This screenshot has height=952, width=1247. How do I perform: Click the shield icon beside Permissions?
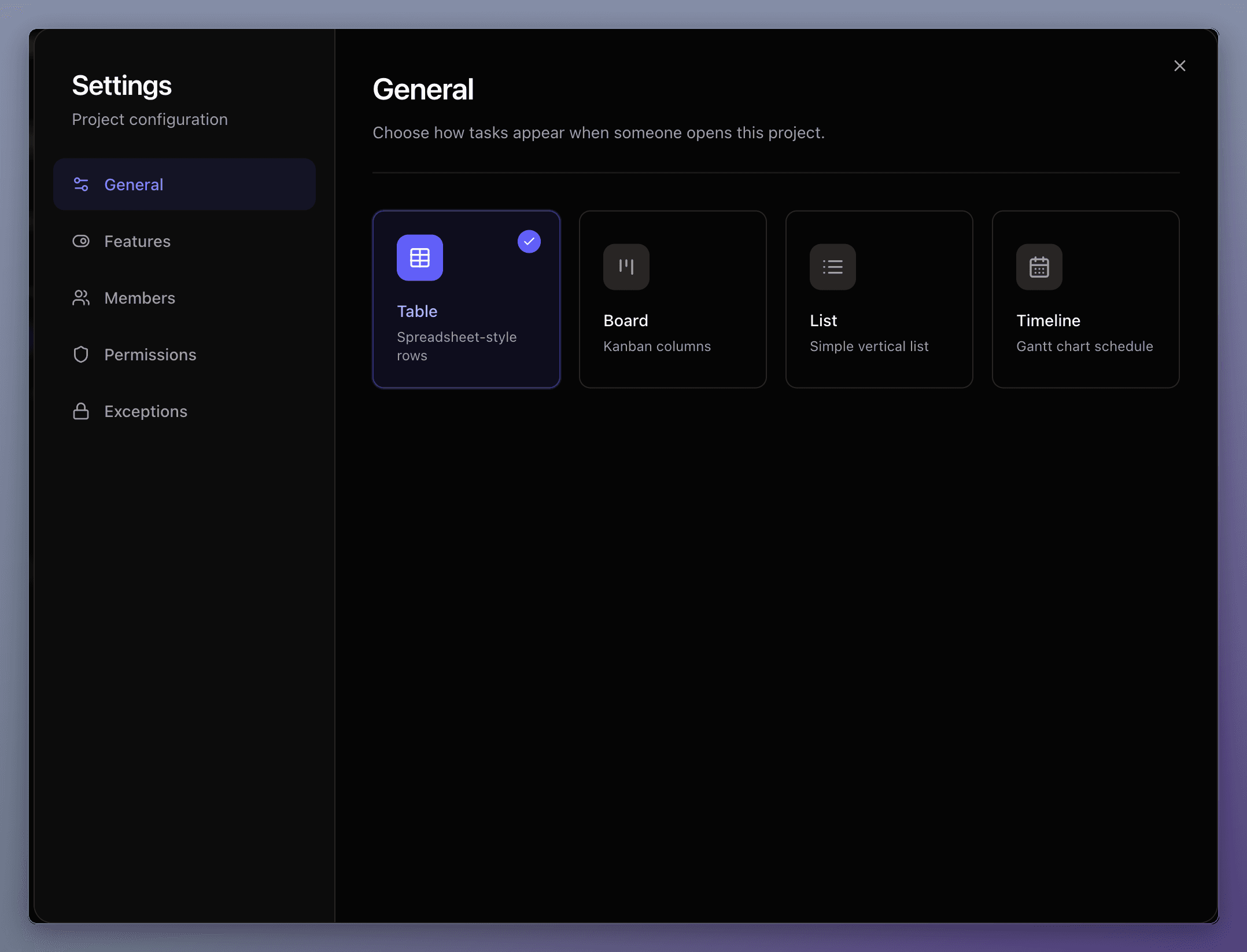click(x=81, y=355)
